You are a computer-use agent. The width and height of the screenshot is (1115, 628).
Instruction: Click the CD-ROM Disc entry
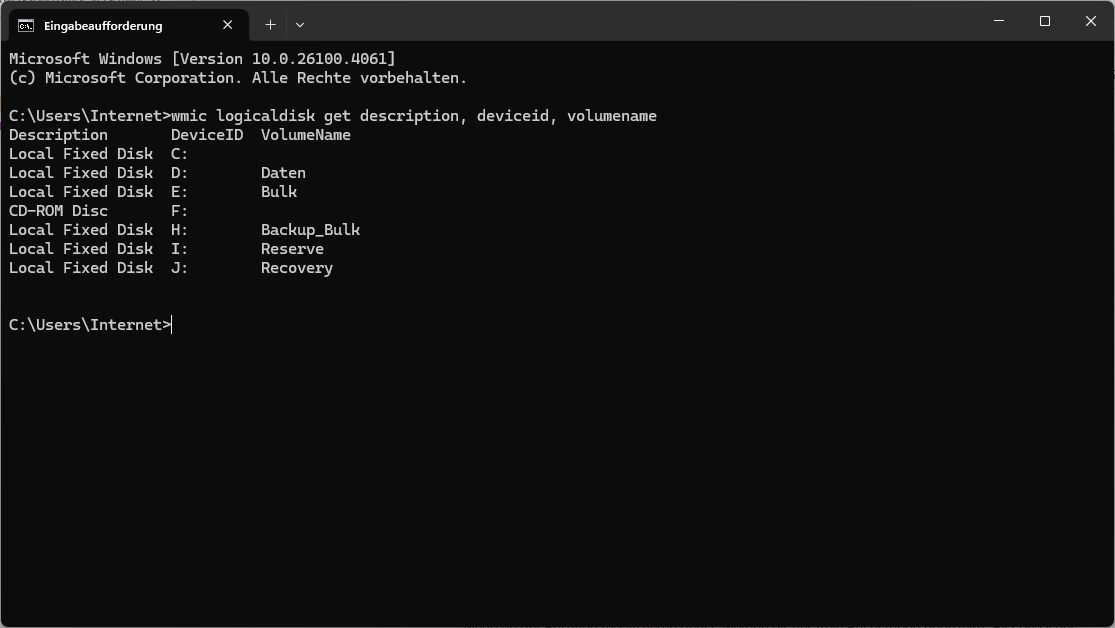(58, 211)
